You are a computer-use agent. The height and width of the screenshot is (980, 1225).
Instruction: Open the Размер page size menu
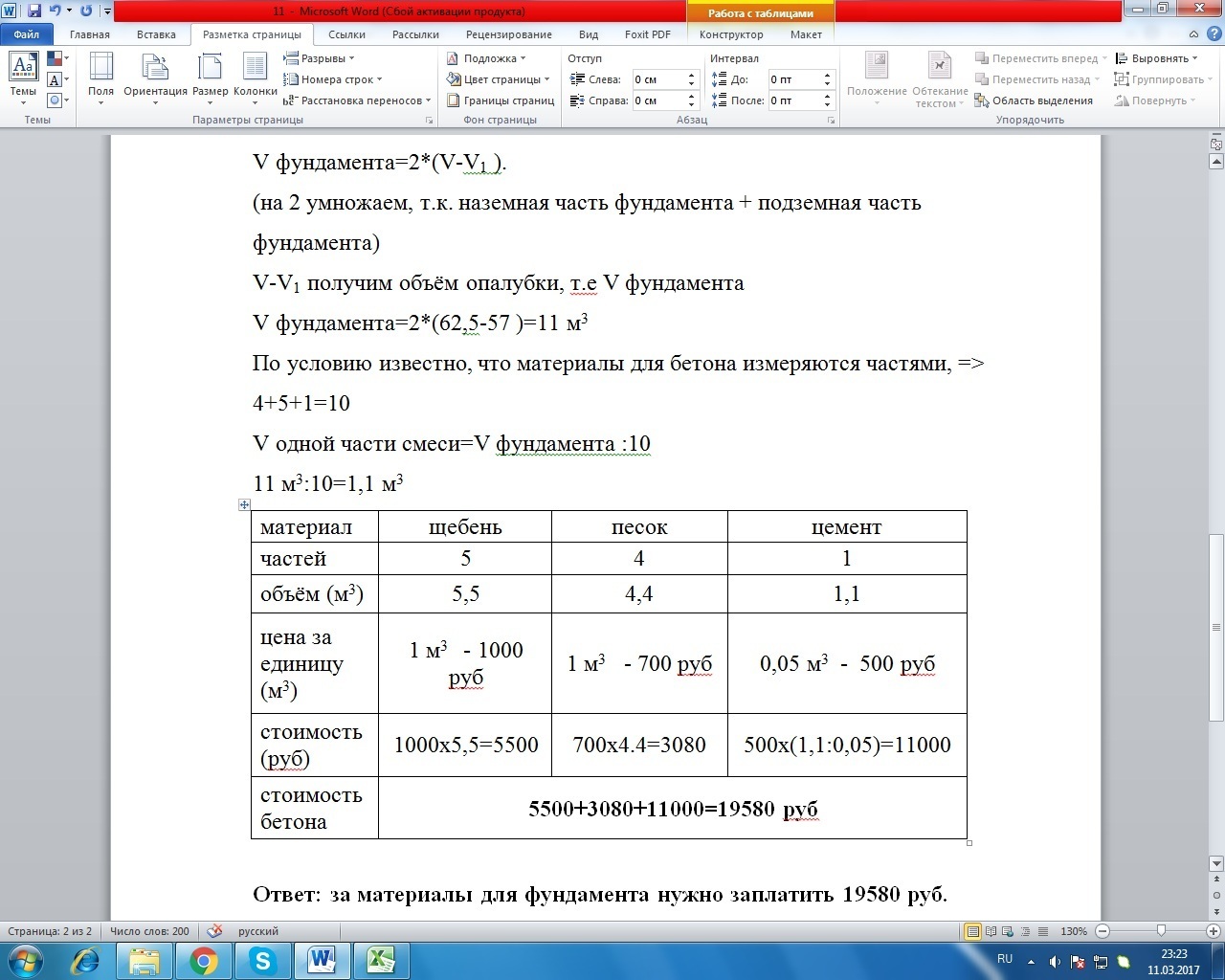(210, 78)
